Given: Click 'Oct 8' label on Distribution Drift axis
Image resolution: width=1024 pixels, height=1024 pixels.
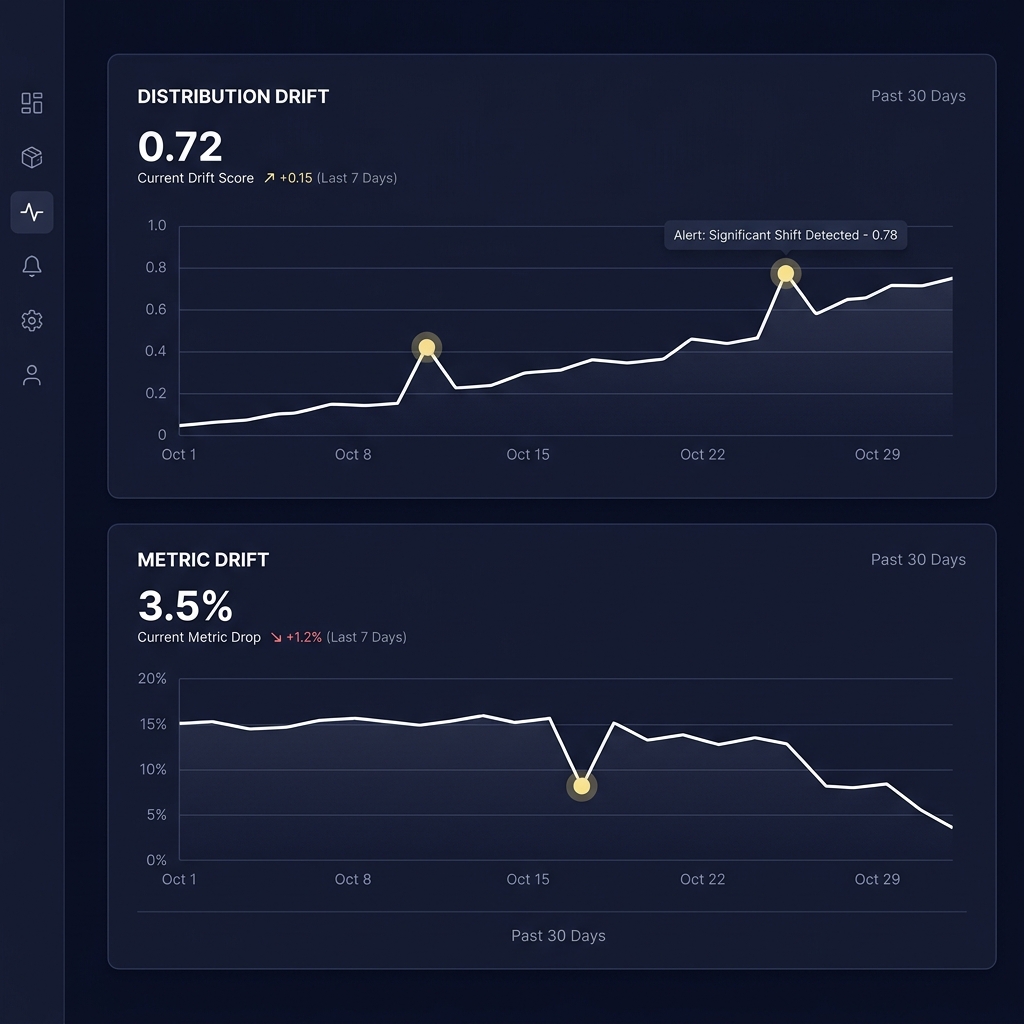Looking at the screenshot, I should pos(353,455).
